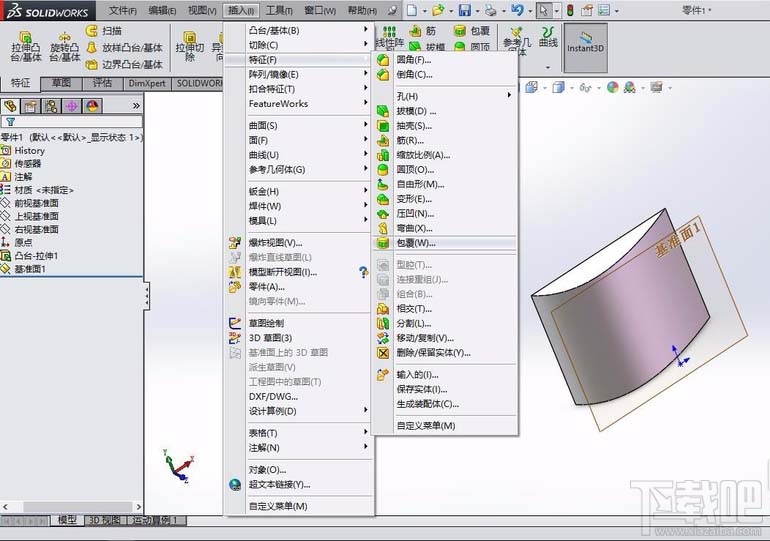Choose 抽壳(S)... shell menu item
This screenshot has height=541, width=770.
(444, 126)
